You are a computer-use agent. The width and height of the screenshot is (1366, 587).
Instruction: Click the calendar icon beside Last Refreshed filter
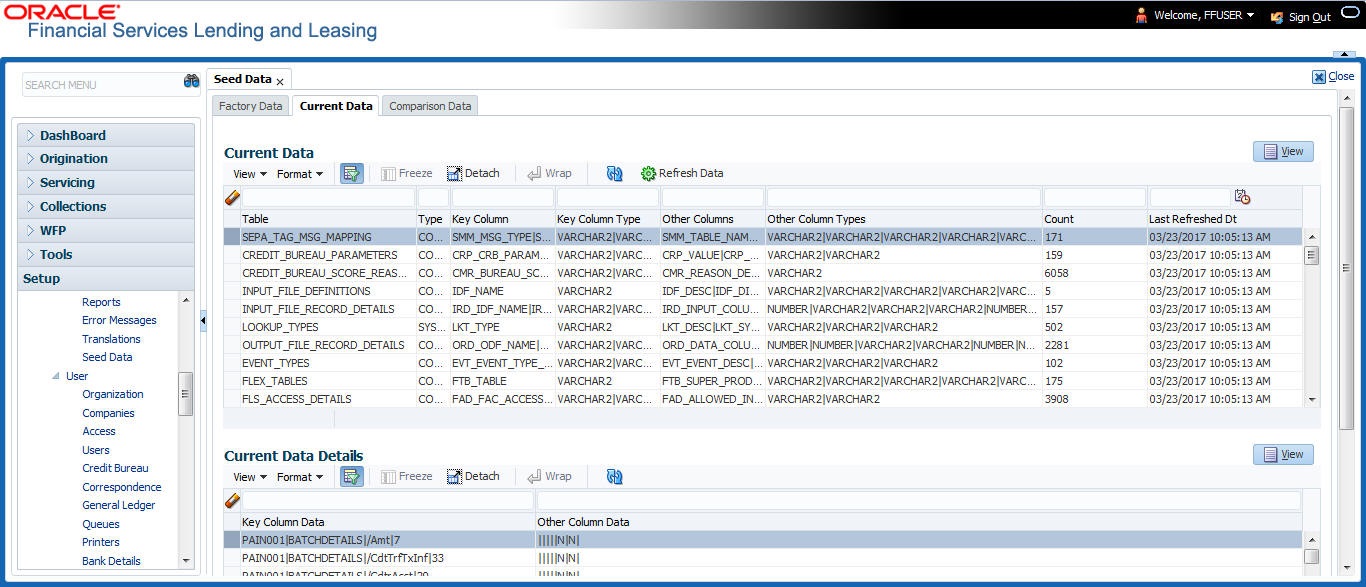tap(1243, 197)
